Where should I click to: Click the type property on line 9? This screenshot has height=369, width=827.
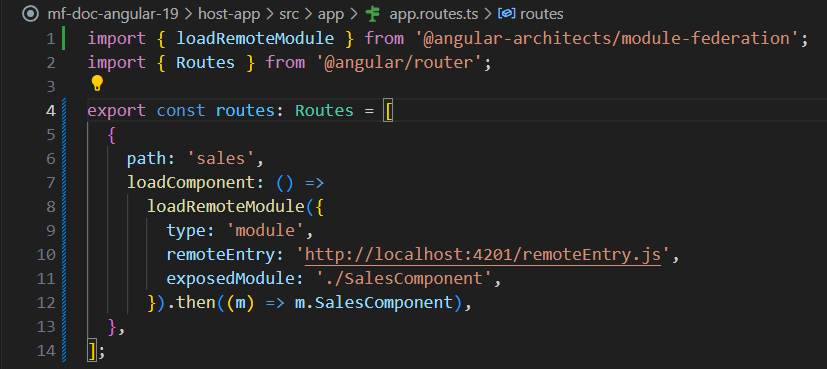186,231
